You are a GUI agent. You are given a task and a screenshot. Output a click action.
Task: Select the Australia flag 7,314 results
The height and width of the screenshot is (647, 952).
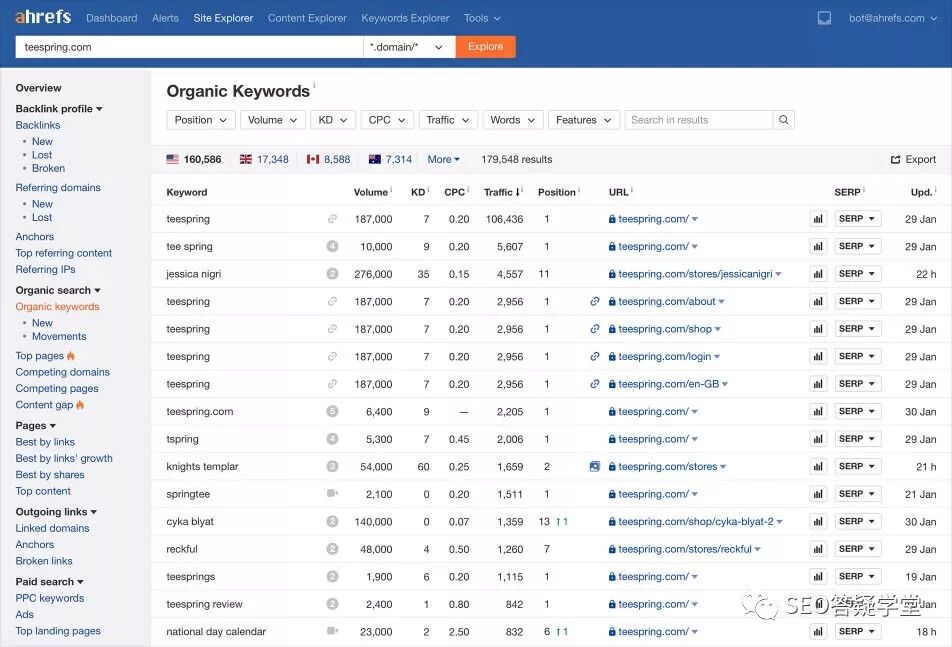click(x=390, y=160)
